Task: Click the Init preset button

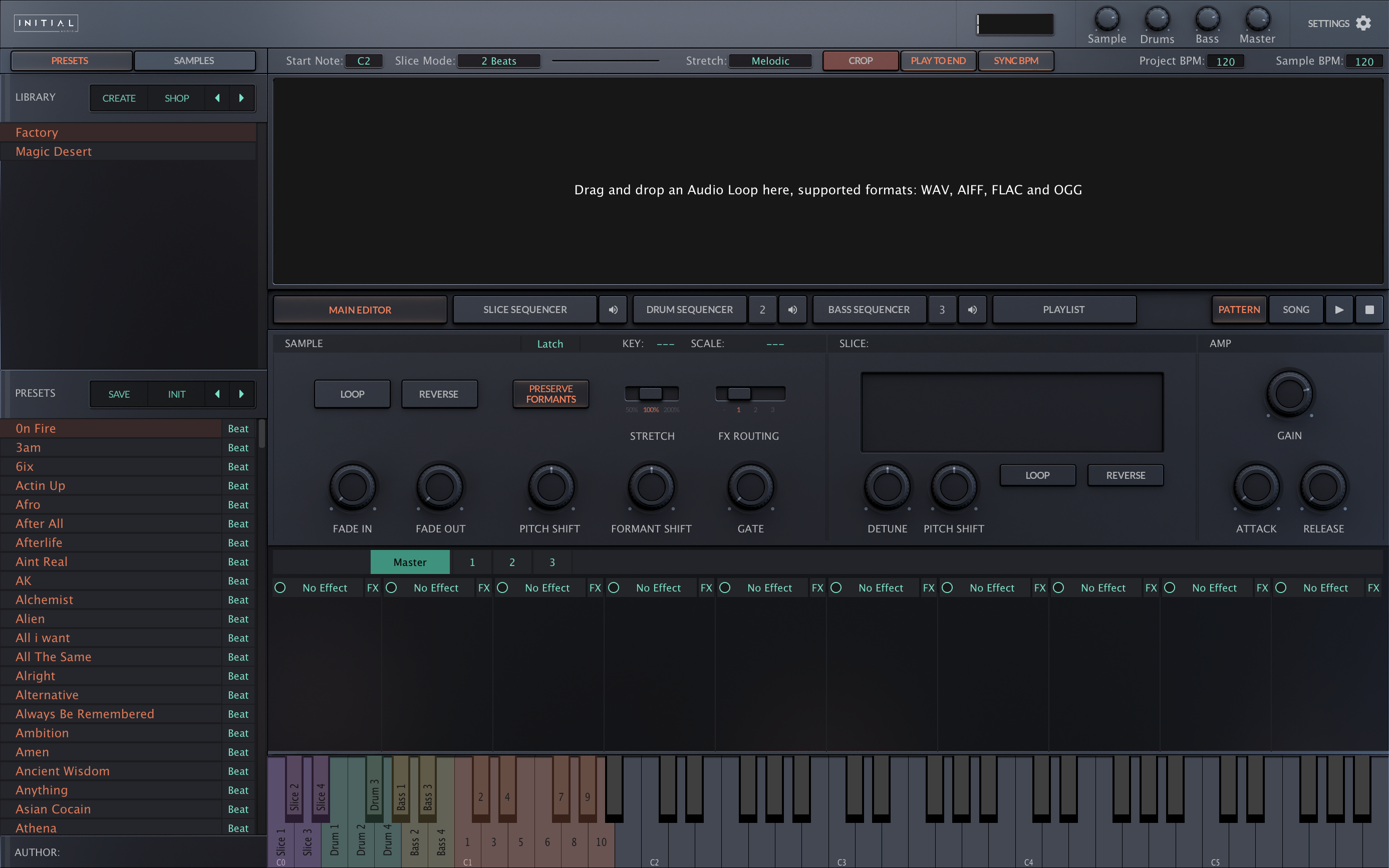Action: click(177, 394)
